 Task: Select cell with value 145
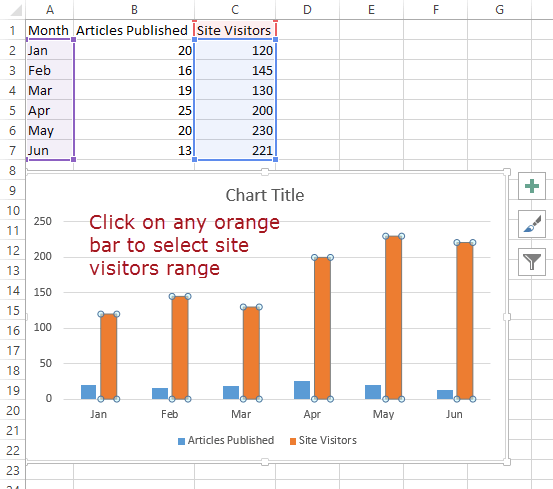point(235,70)
